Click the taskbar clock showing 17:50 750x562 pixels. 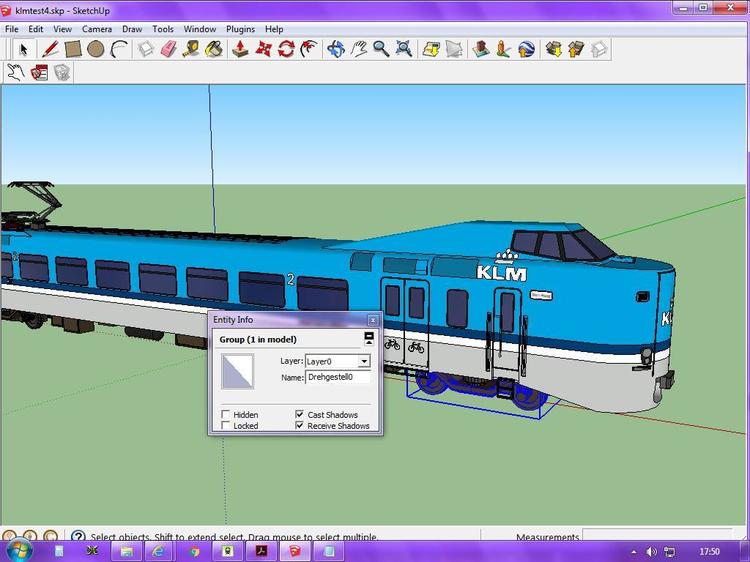coord(709,551)
